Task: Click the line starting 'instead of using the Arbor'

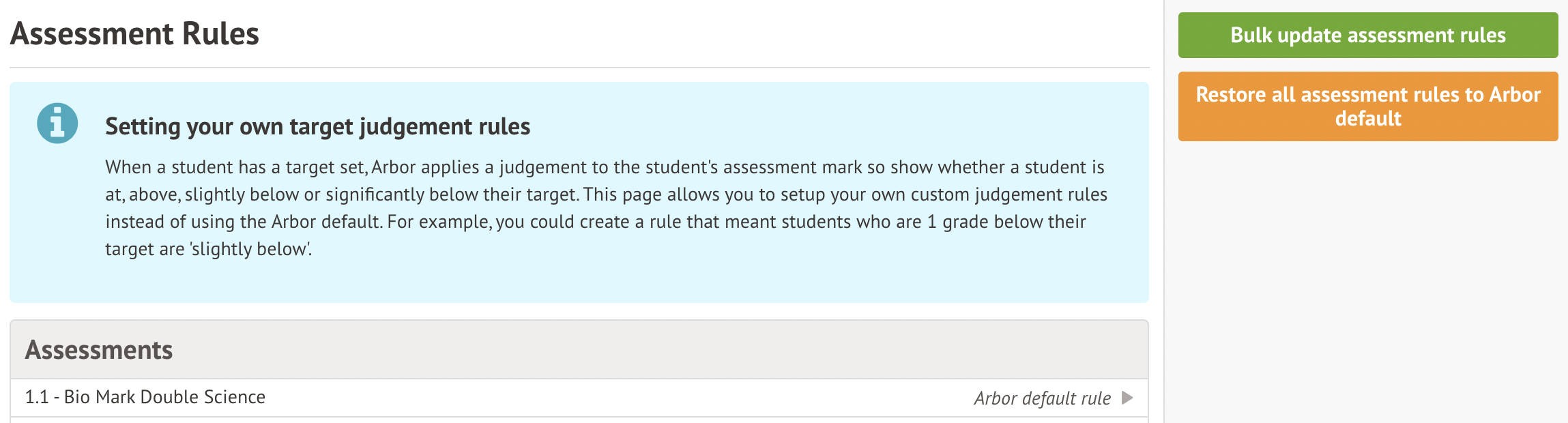Action: click(595, 222)
